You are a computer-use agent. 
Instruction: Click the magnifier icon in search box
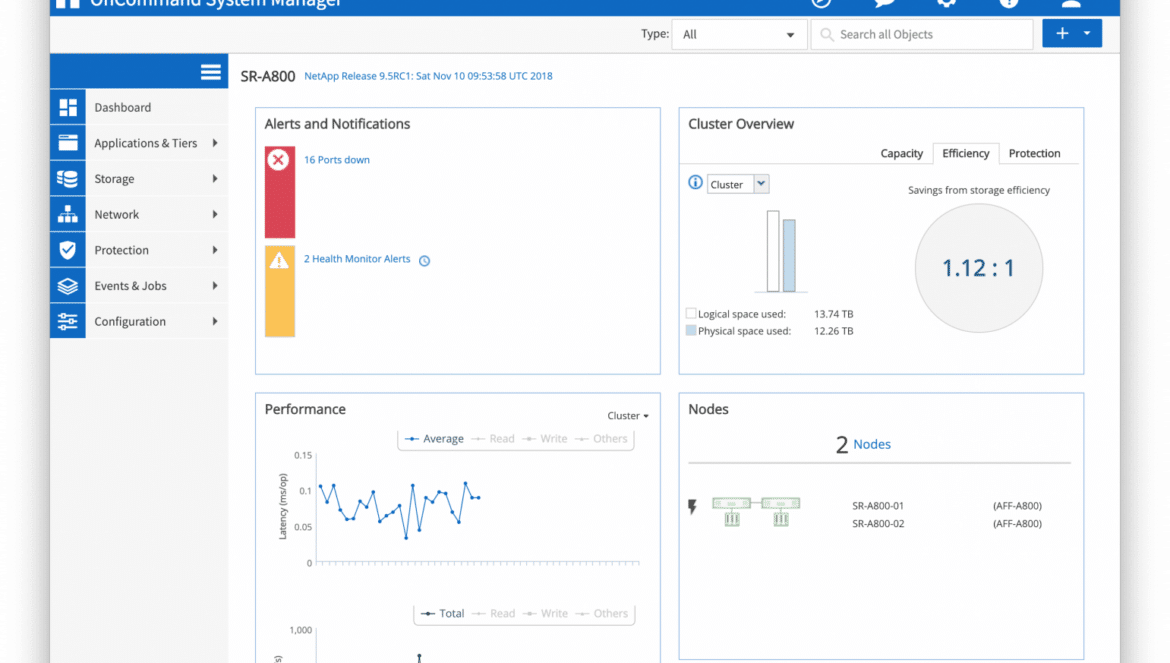click(x=827, y=34)
